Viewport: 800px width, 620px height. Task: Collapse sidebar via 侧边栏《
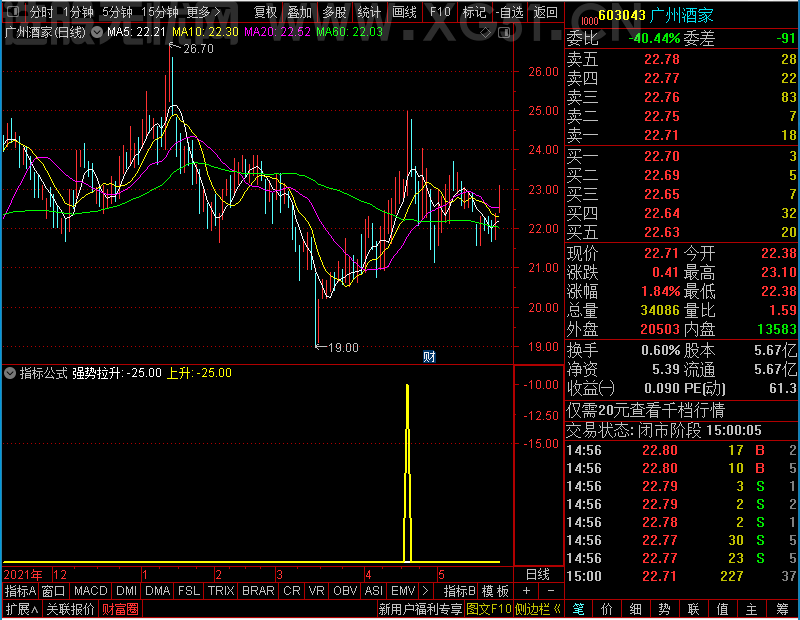pos(538,609)
